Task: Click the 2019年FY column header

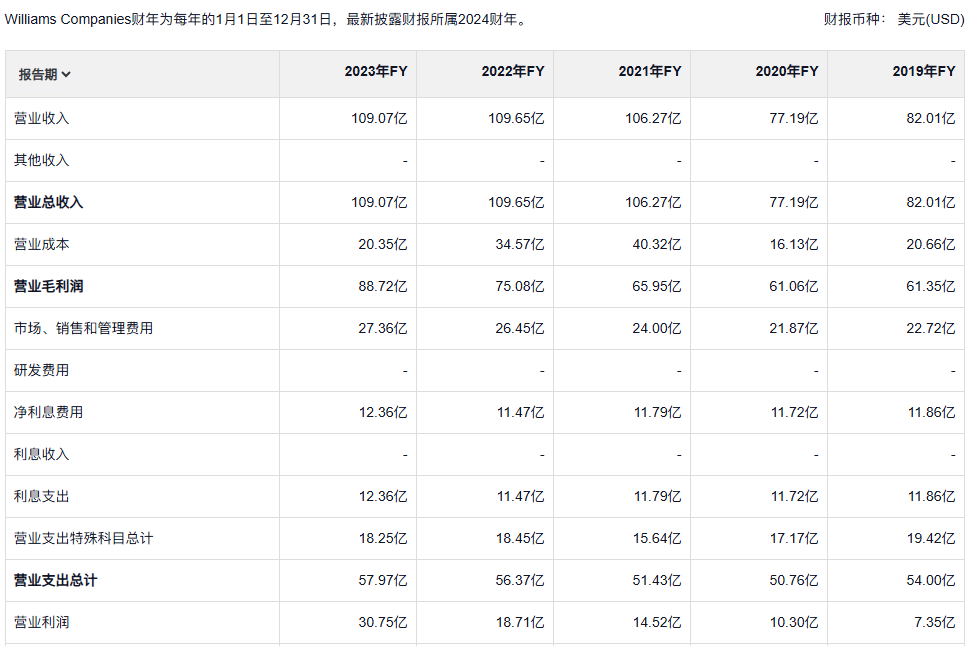Action: pos(923,71)
